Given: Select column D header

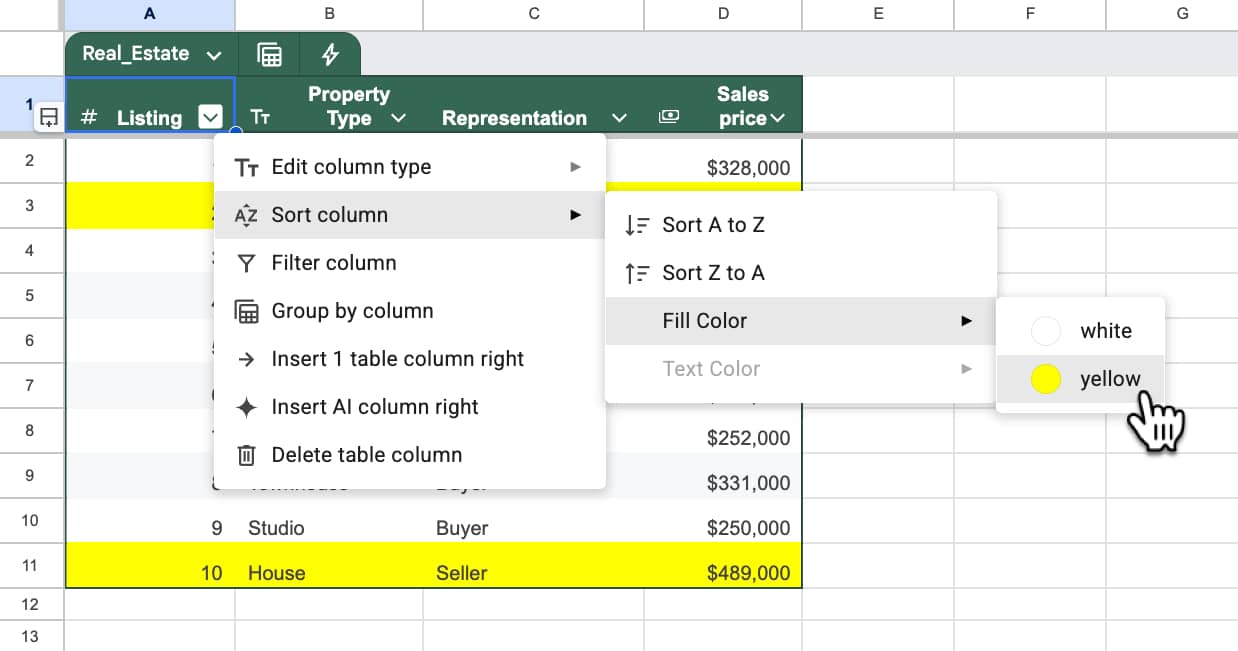Looking at the screenshot, I should 723,14.
